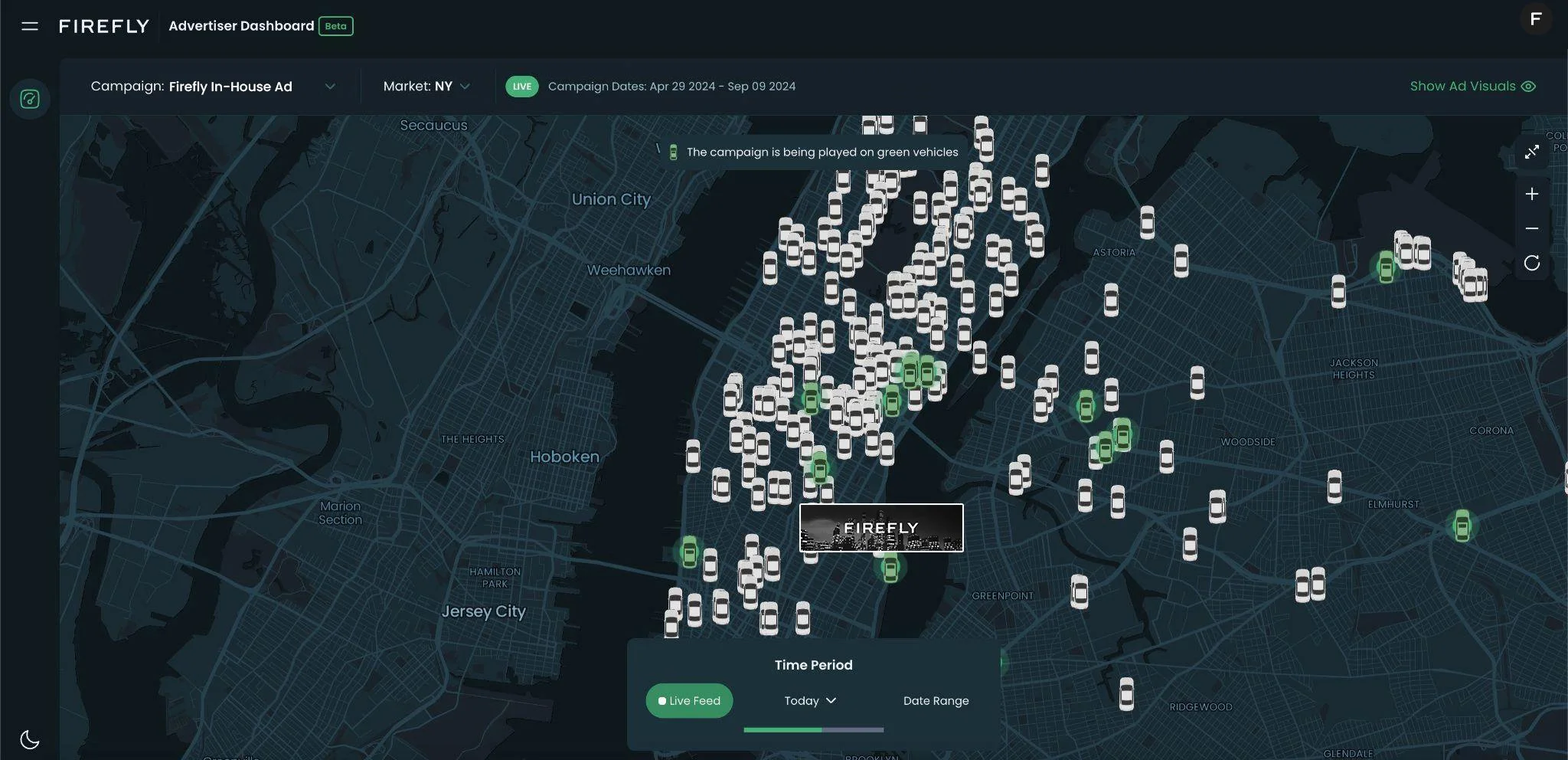Toggle Show Ad Visuals eye icon

point(1528,86)
